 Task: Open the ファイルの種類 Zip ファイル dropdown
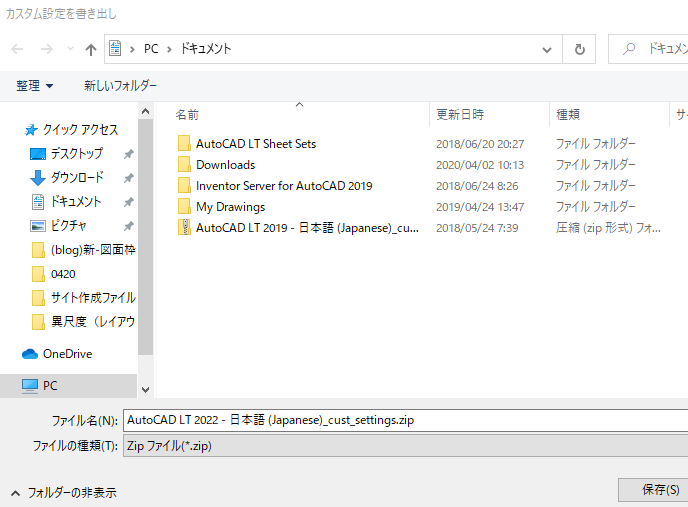click(x=405, y=446)
